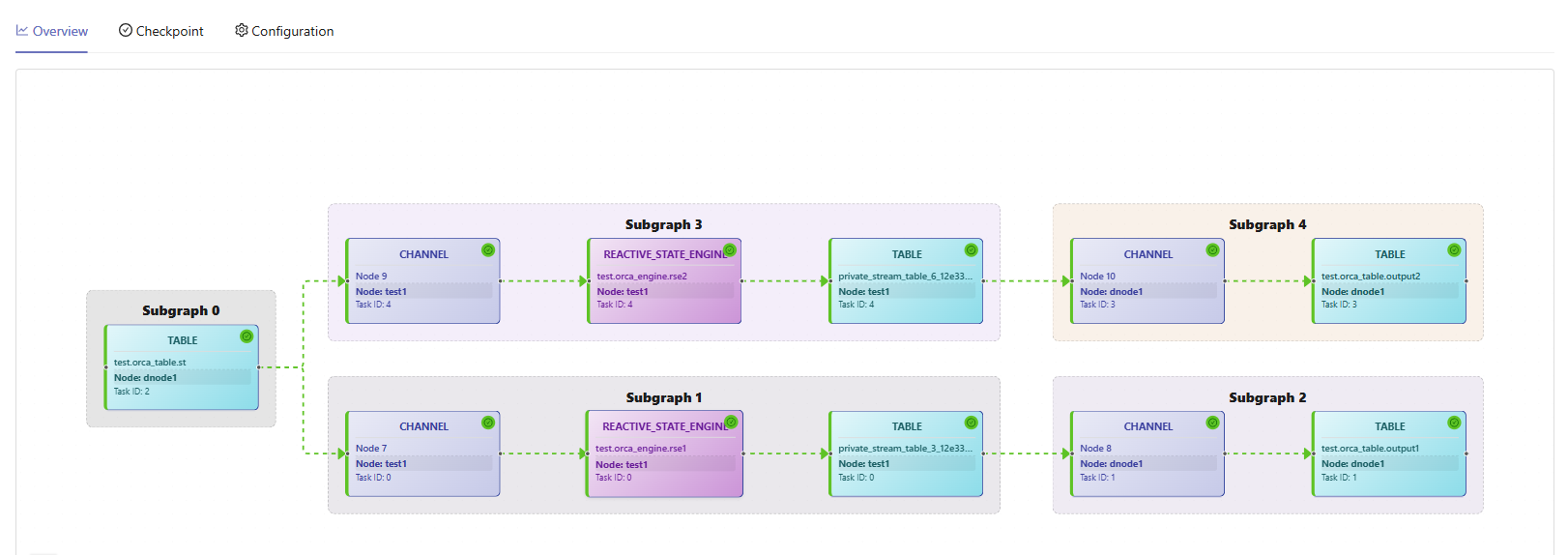The height and width of the screenshot is (555, 1568).
Task: Click the Subgraph 2 title label
Action: [x=1267, y=397]
